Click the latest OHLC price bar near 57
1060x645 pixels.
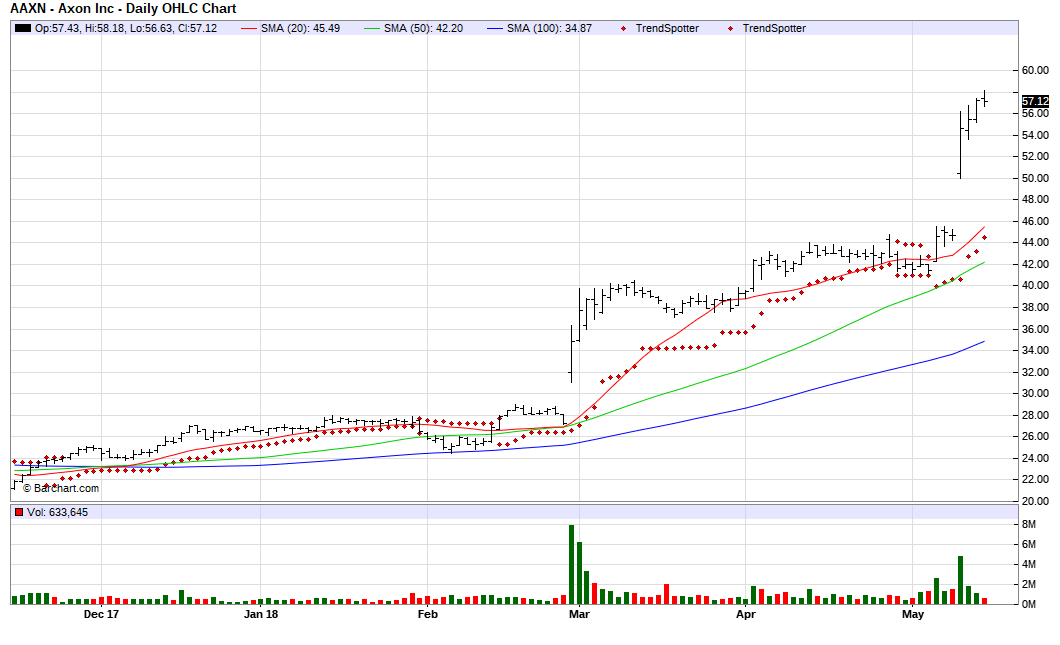click(x=985, y=99)
